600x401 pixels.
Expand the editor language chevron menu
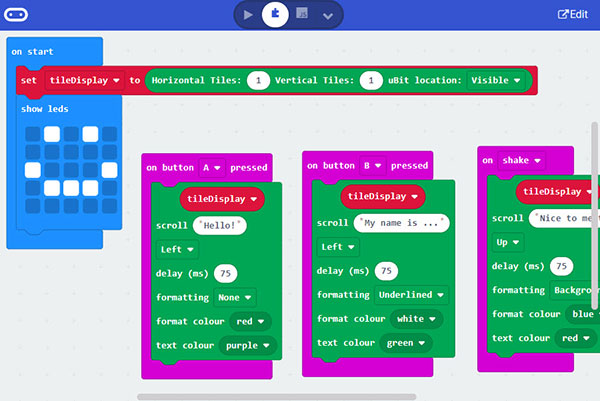tap(328, 15)
